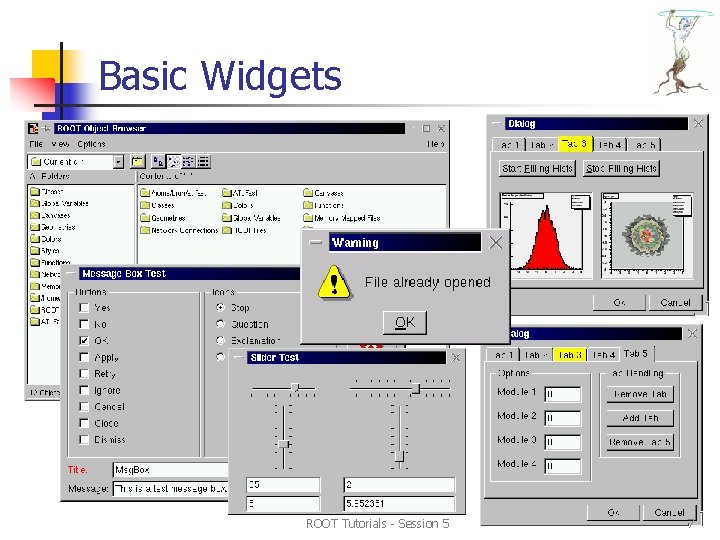This screenshot has height=540, width=720.
Task: Select Colors folder in contents pane
Action: pos(238,205)
